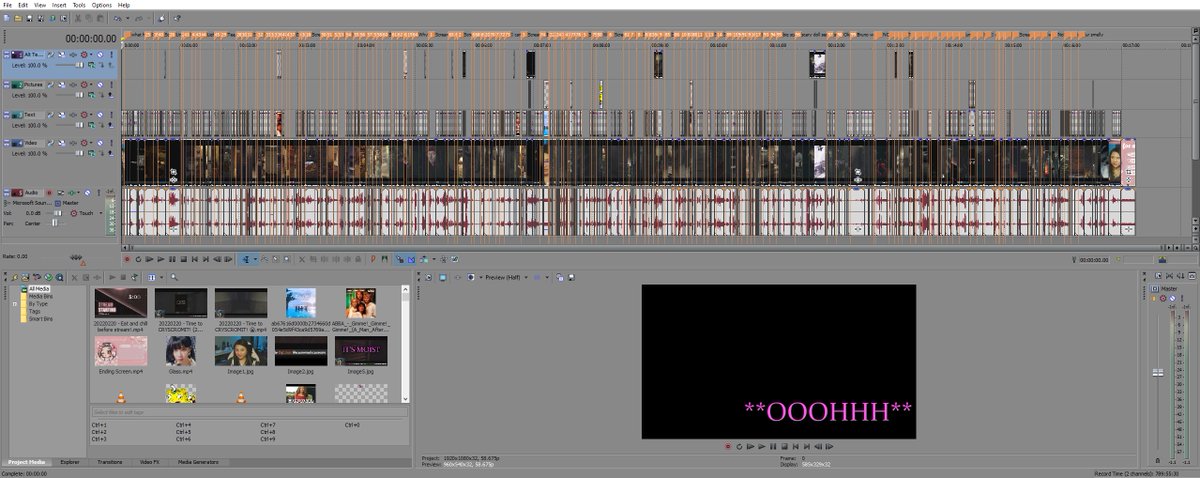Go to project start in timeline transport
This screenshot has width=1200, height=478.
pos(194,259)
